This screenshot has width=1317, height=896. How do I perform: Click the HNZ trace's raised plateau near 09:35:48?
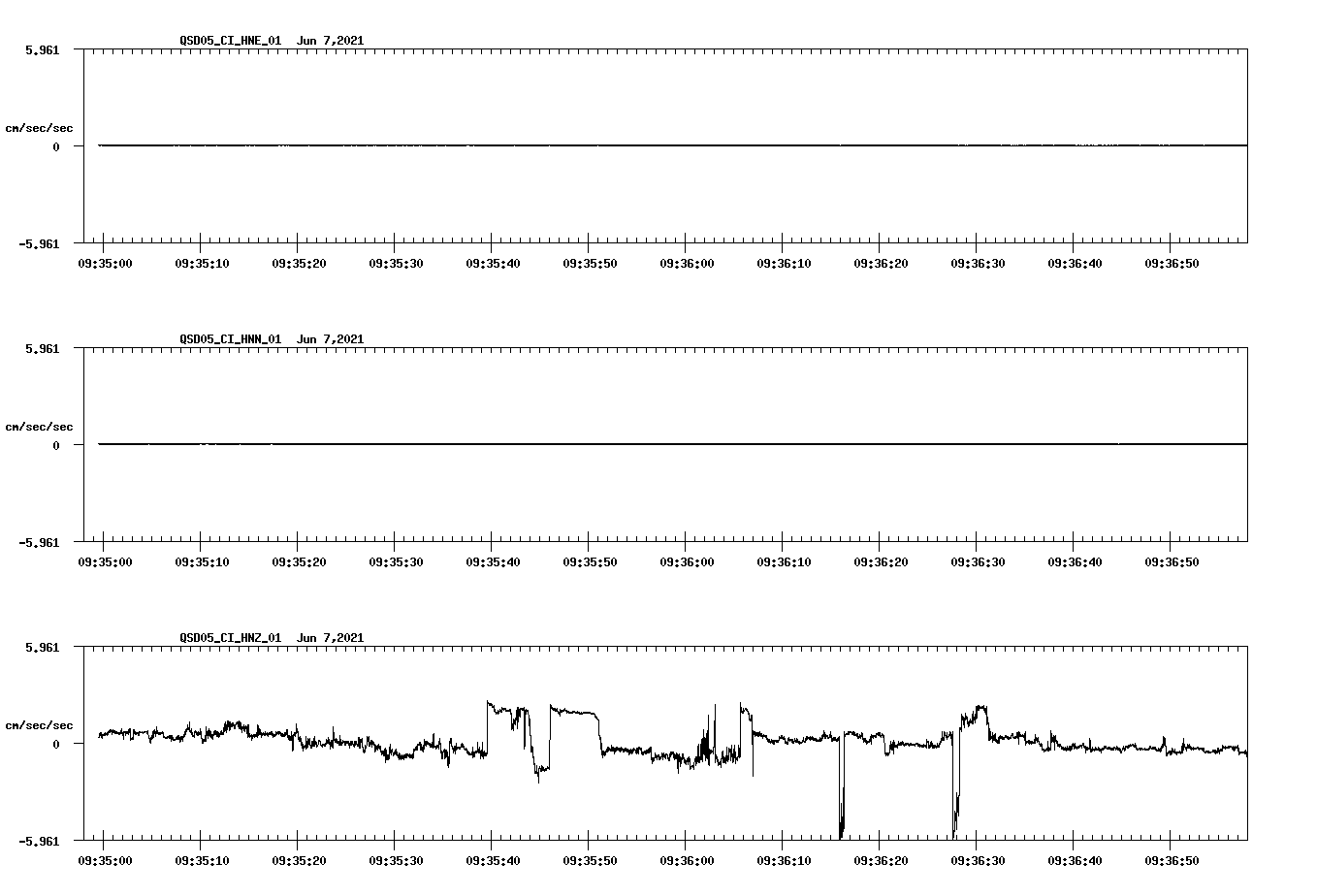pyautogui.click(x=574, y=711)
